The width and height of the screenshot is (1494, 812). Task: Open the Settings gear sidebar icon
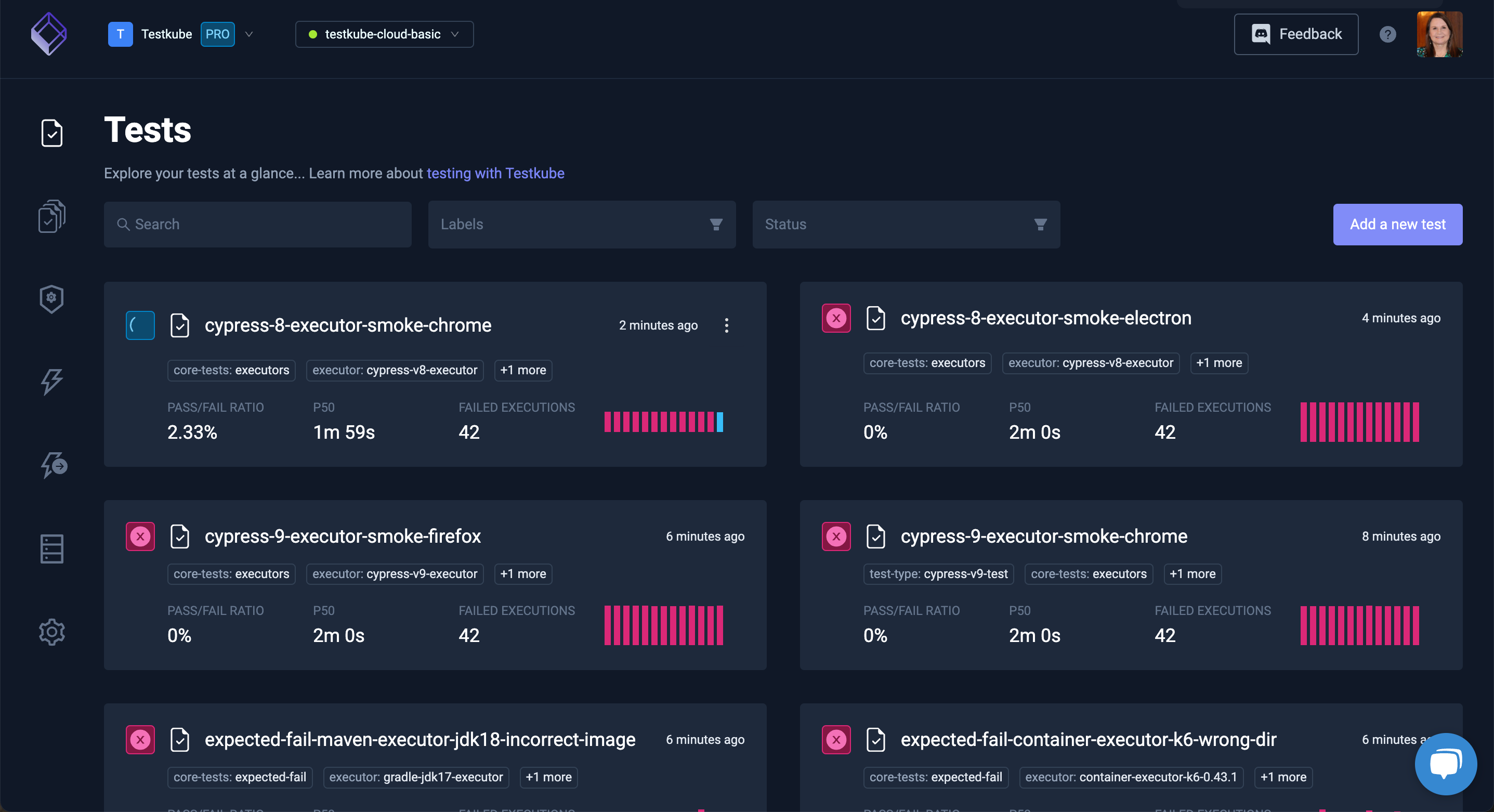[x=51, y=632]
